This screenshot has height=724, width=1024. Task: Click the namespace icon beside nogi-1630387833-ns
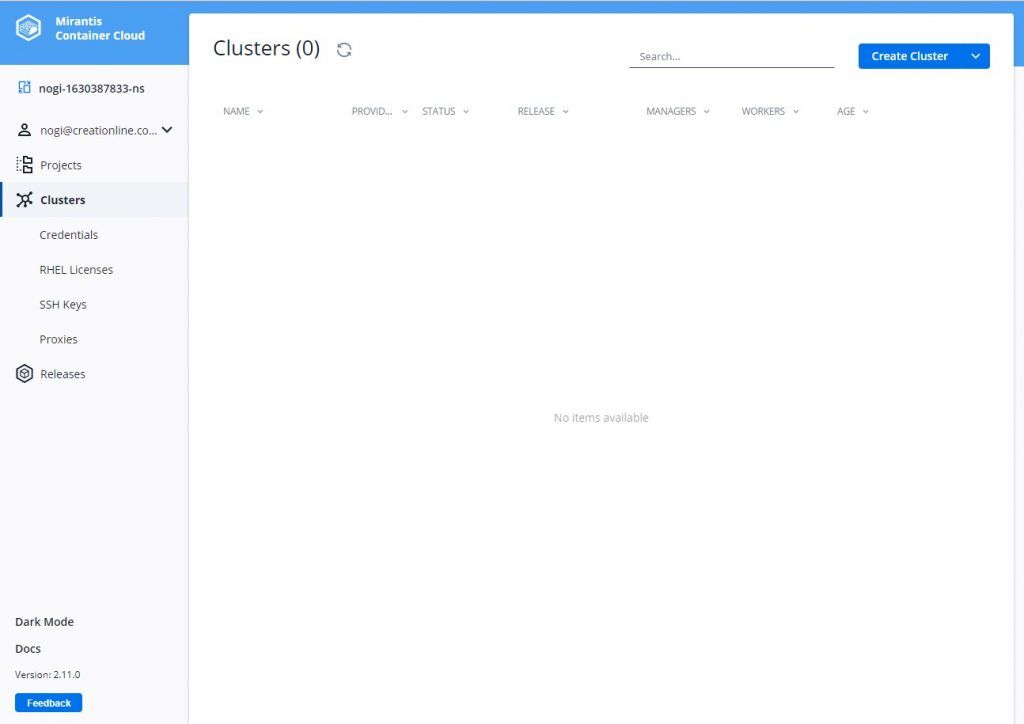pyautogui.click(x=24, y=87)
